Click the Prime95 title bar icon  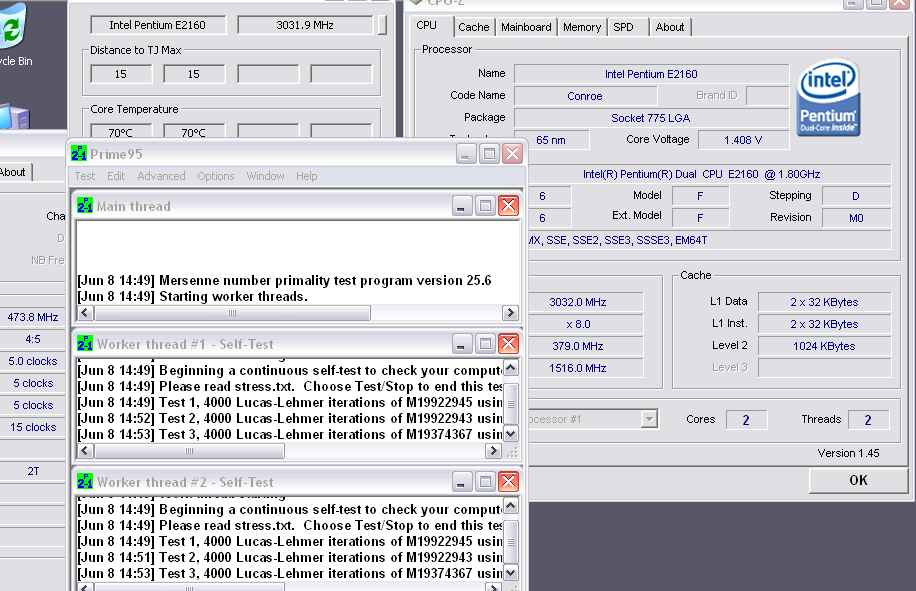point(79,154)
